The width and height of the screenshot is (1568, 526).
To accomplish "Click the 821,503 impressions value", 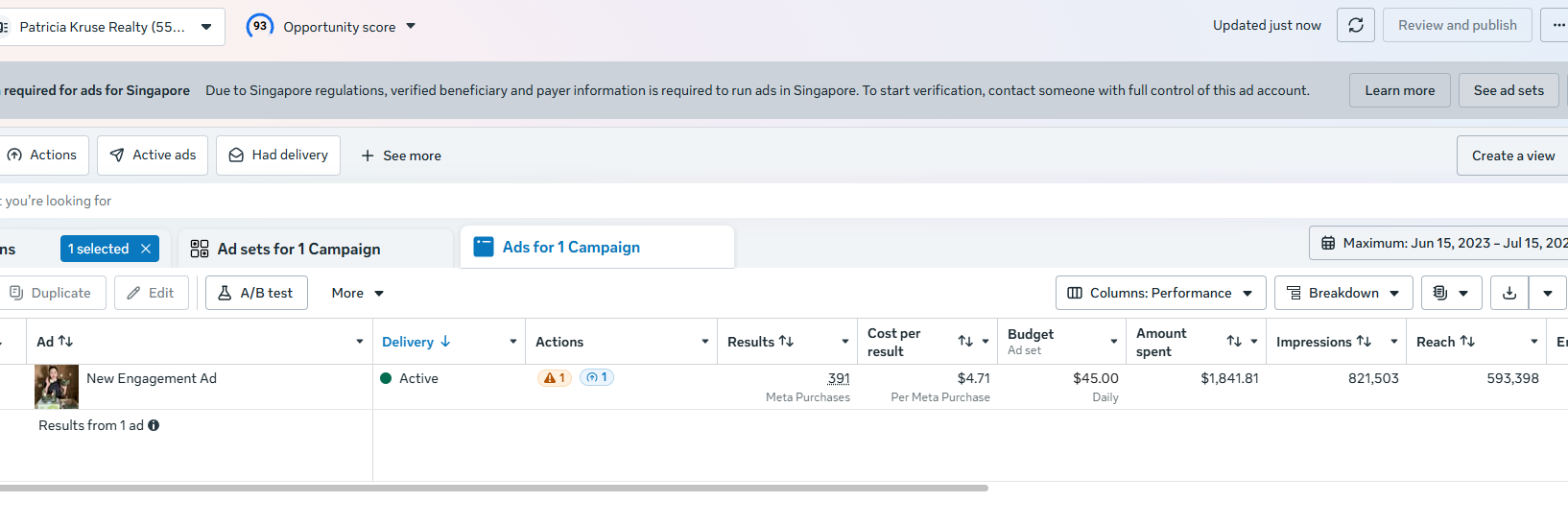I will (x=1373, y=378).
